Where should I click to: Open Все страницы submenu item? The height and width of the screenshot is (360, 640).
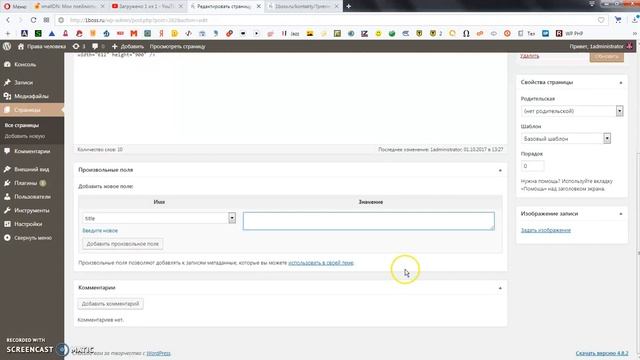tap(22, 125)
